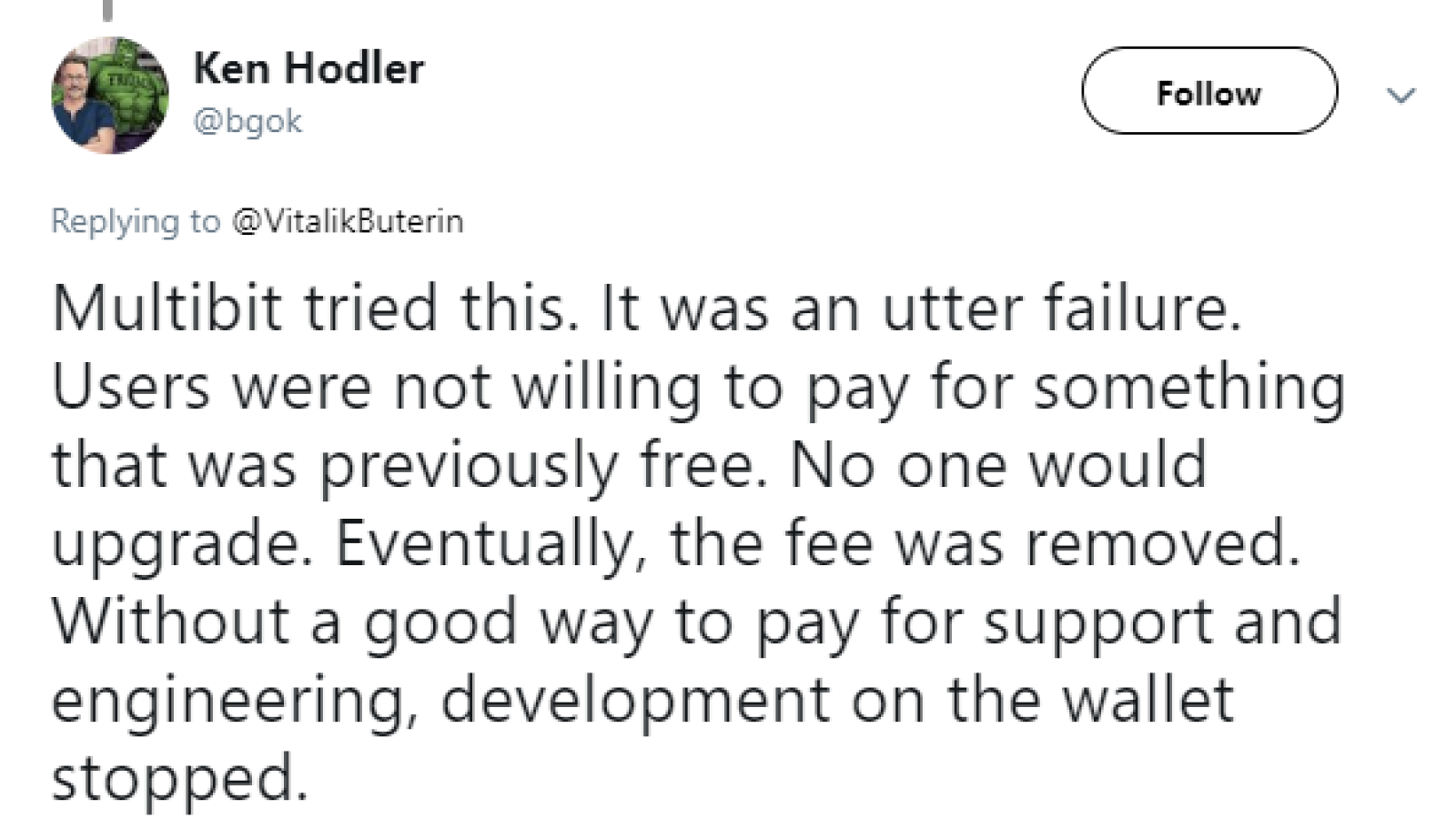Follow the @bgok account

click(1209, 91)
